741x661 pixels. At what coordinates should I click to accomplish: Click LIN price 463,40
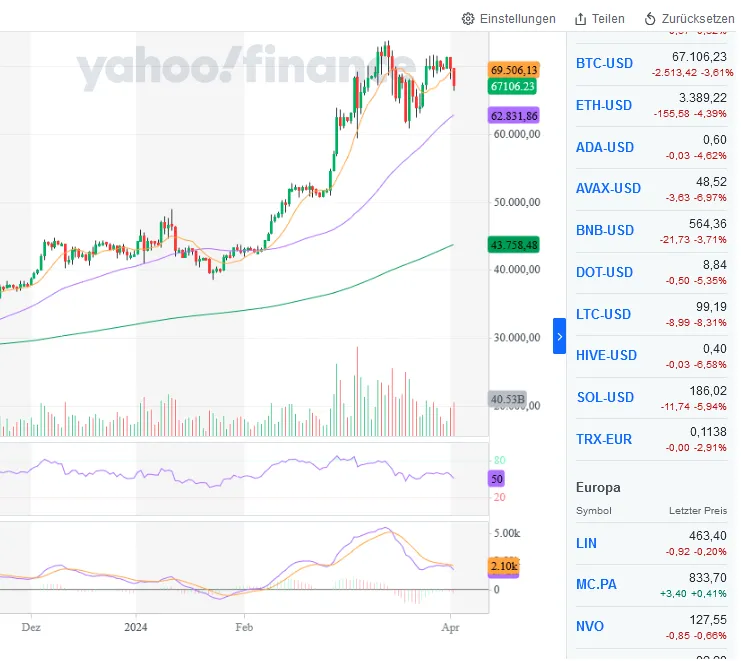708,536
